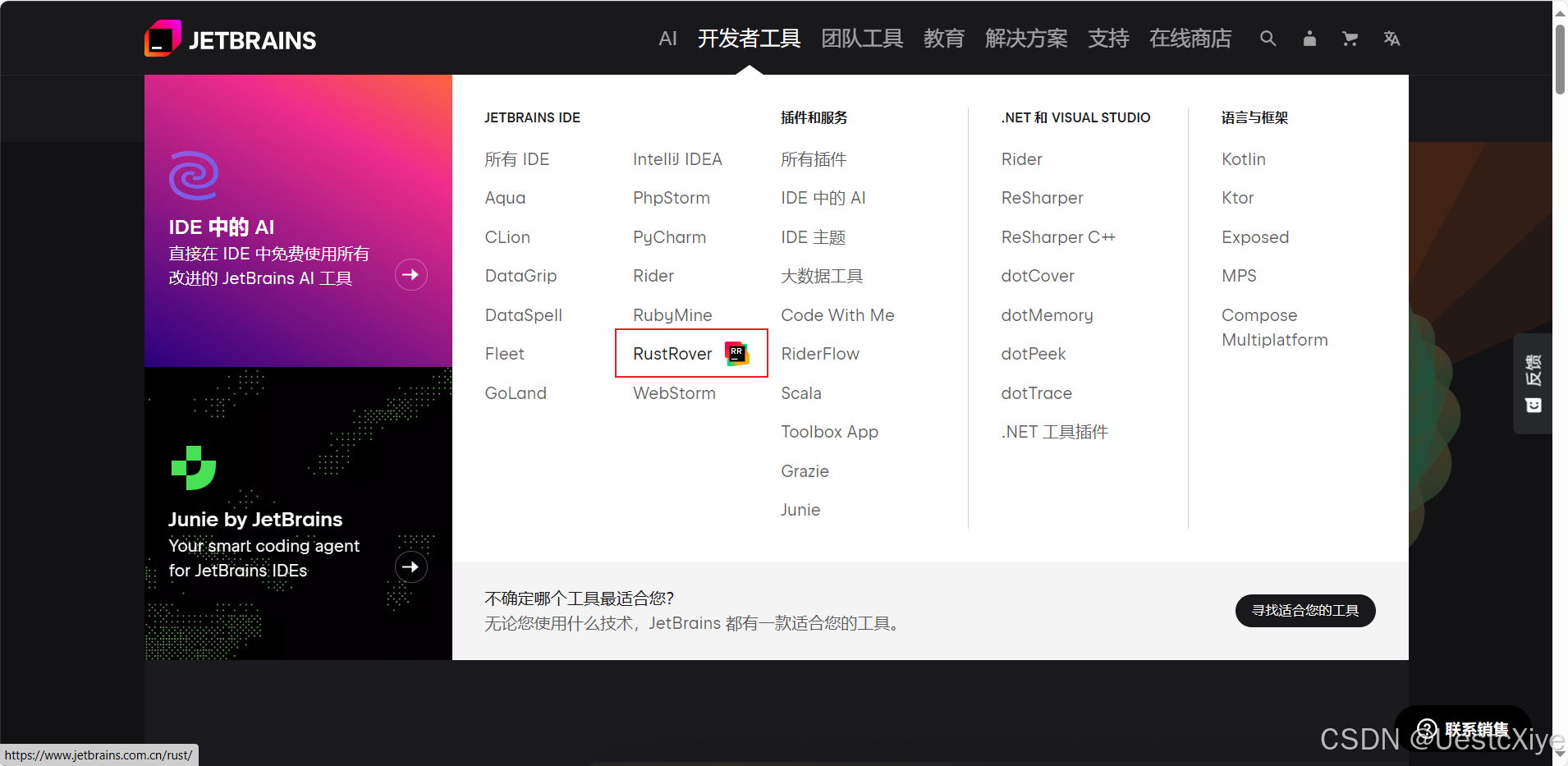
Task: Open the AI menu
Action: pos(668,39)
